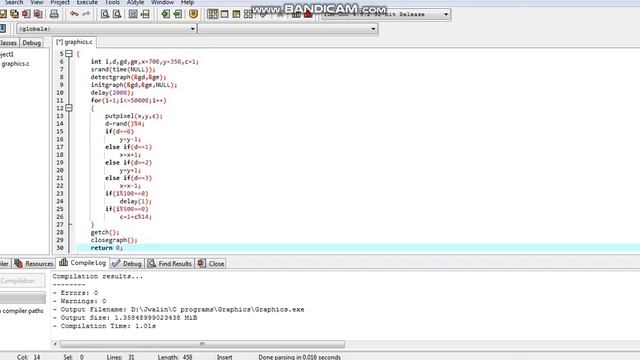The width and height of the screenshot is (640, 360).
Task: Click the Undo toolbar icon
Action: [x=74, y=14]
